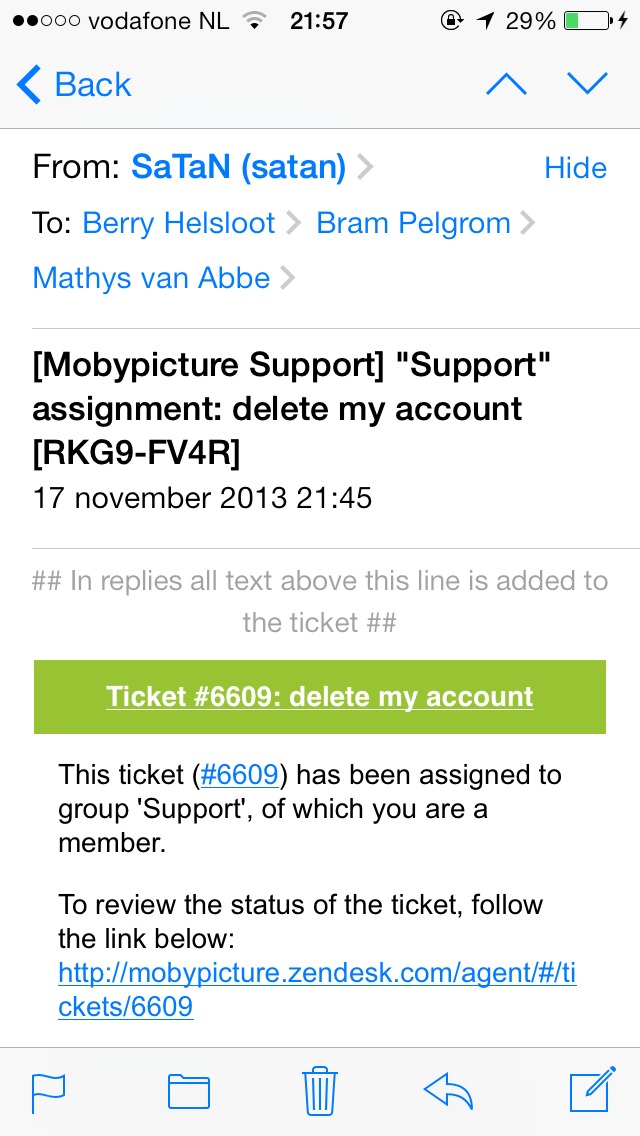Tap Back to return to inbox
The image size is (640, 1136).
75,85
